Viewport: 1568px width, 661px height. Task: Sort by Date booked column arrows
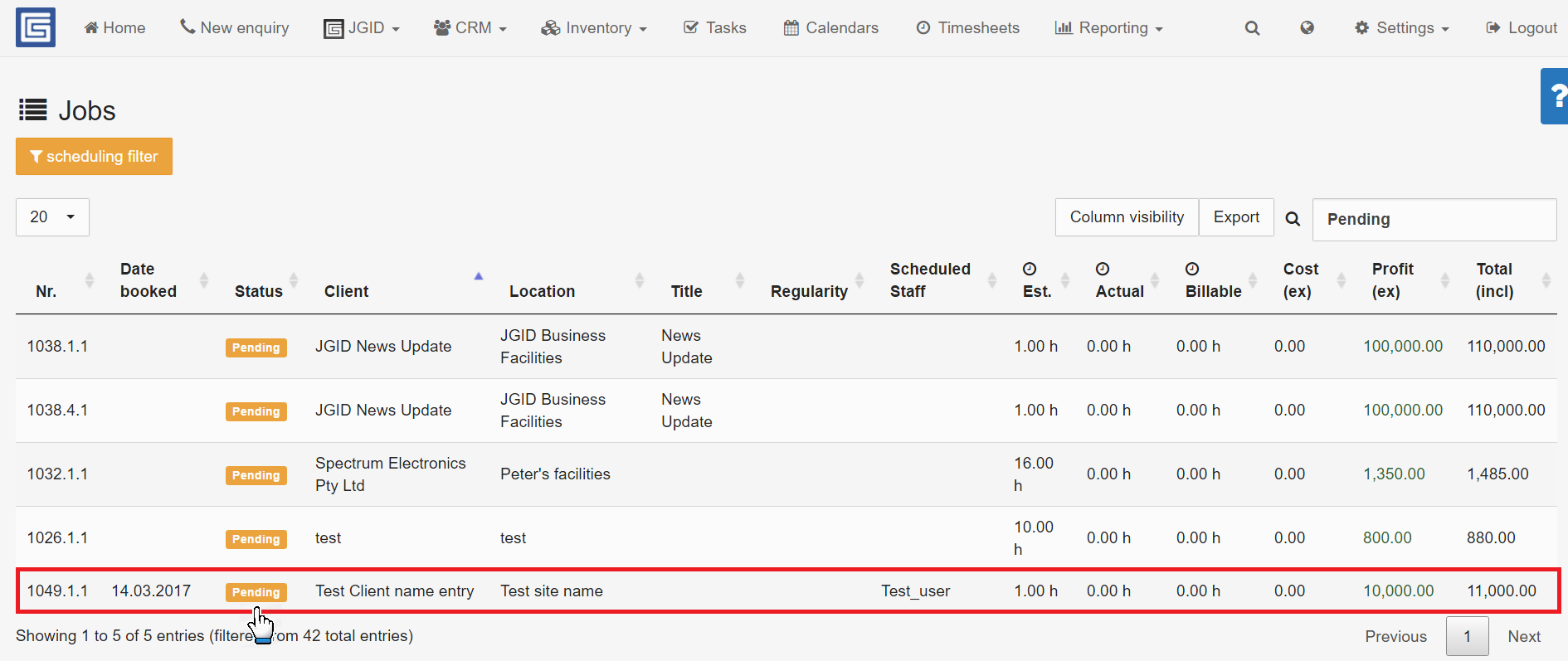204,280
